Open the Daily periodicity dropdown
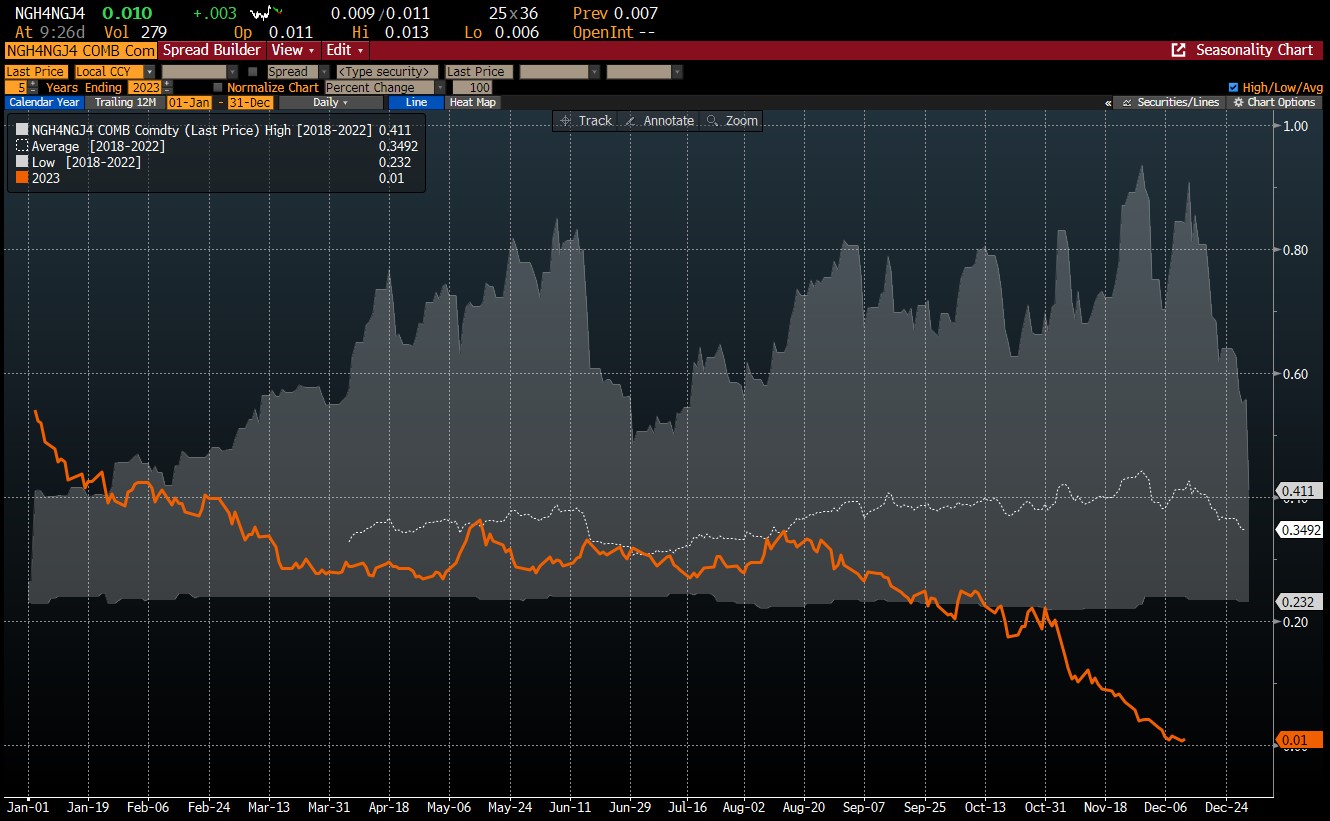This screenshot has height=821, width=1330. (330, 102)
